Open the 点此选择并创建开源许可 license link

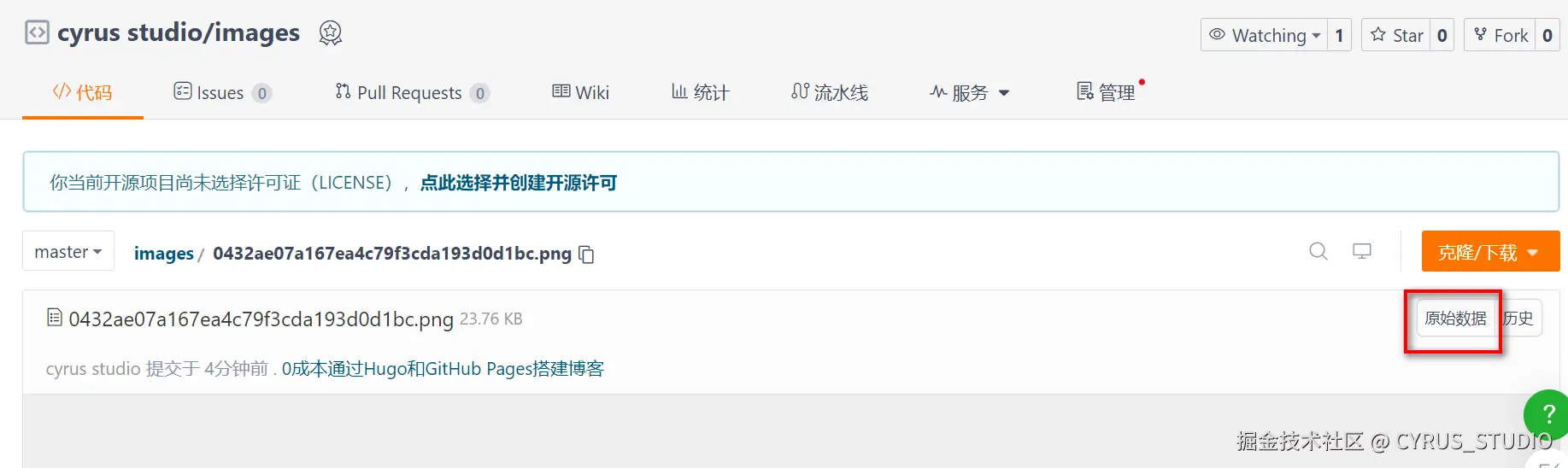(x=519, y=183)
